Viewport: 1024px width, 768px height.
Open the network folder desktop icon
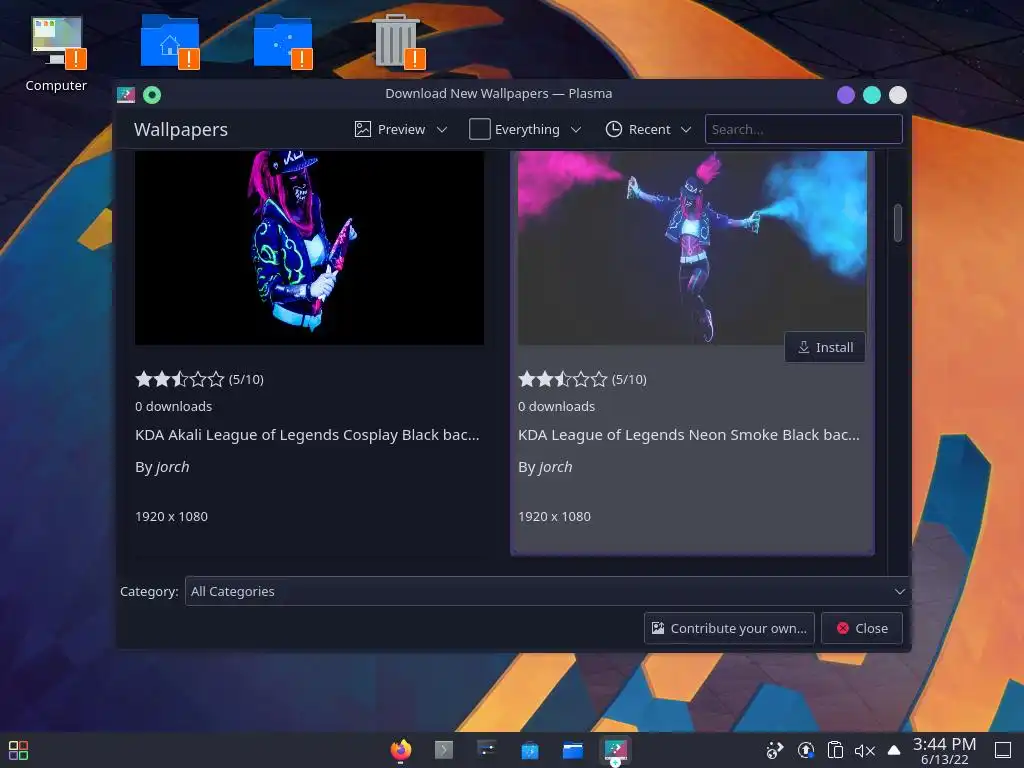click(x=282, y=41)
